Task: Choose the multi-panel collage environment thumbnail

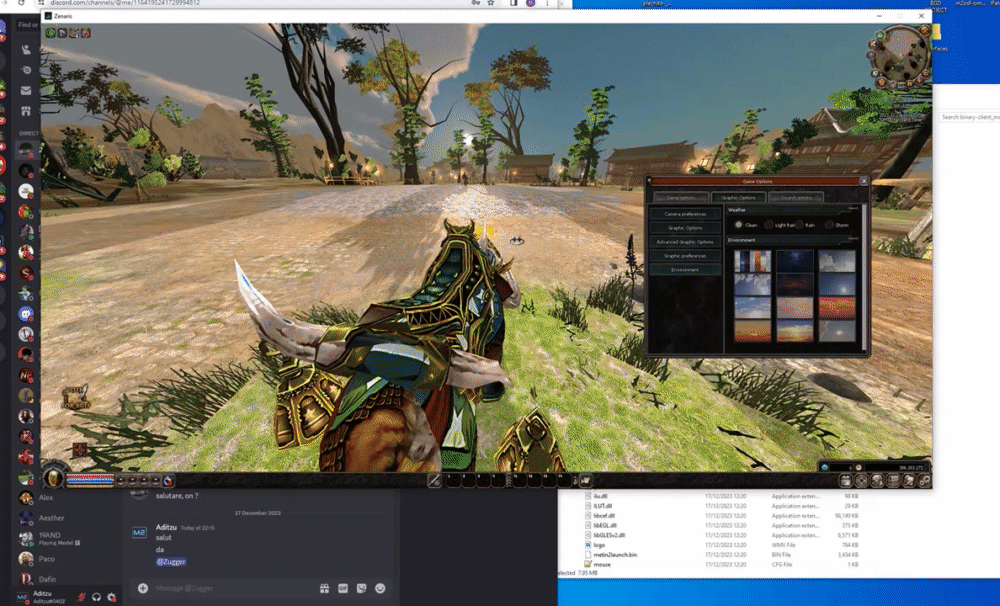Action: (753, 261)
